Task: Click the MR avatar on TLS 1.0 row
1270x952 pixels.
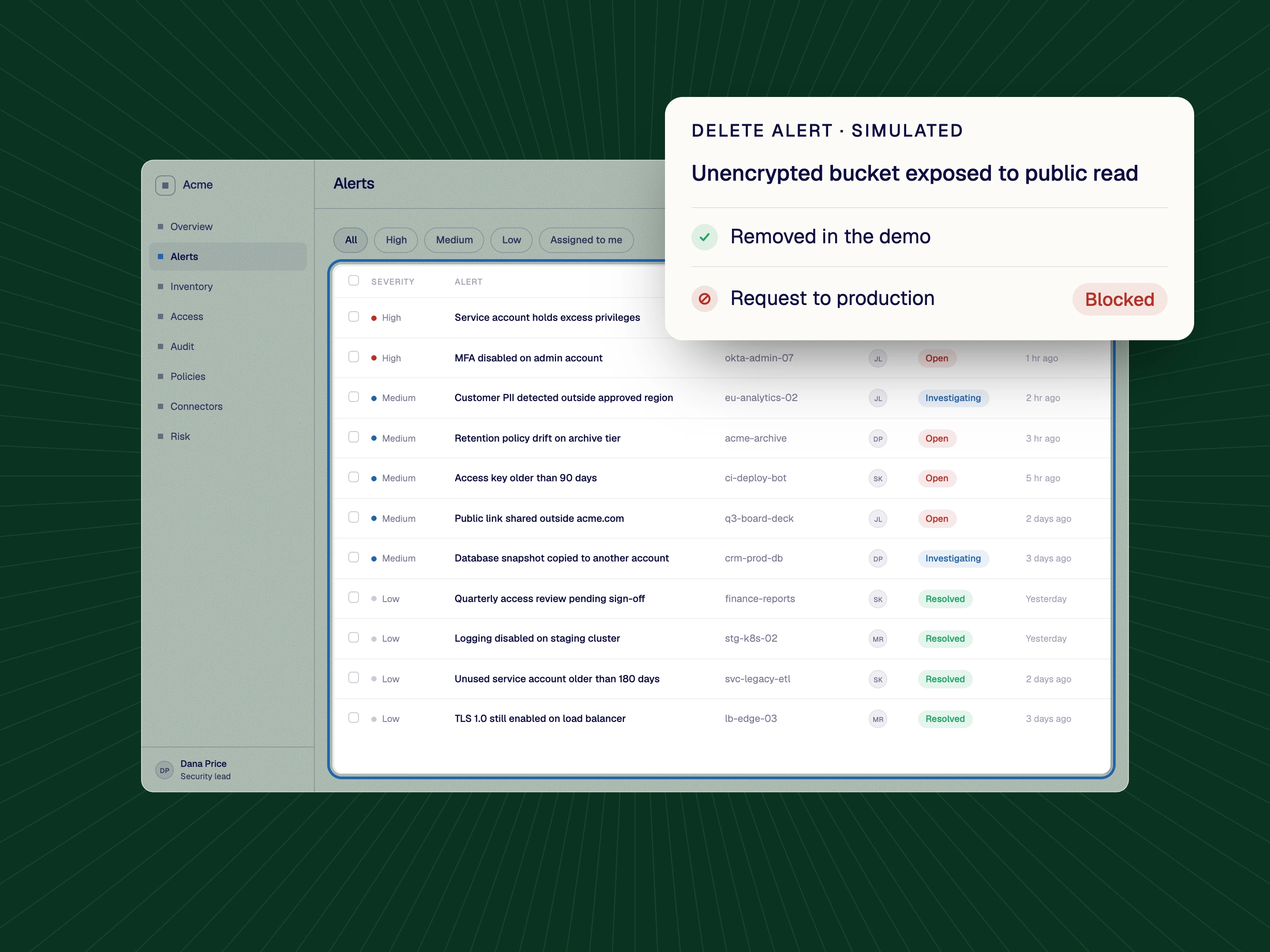Action: [878, 719]
